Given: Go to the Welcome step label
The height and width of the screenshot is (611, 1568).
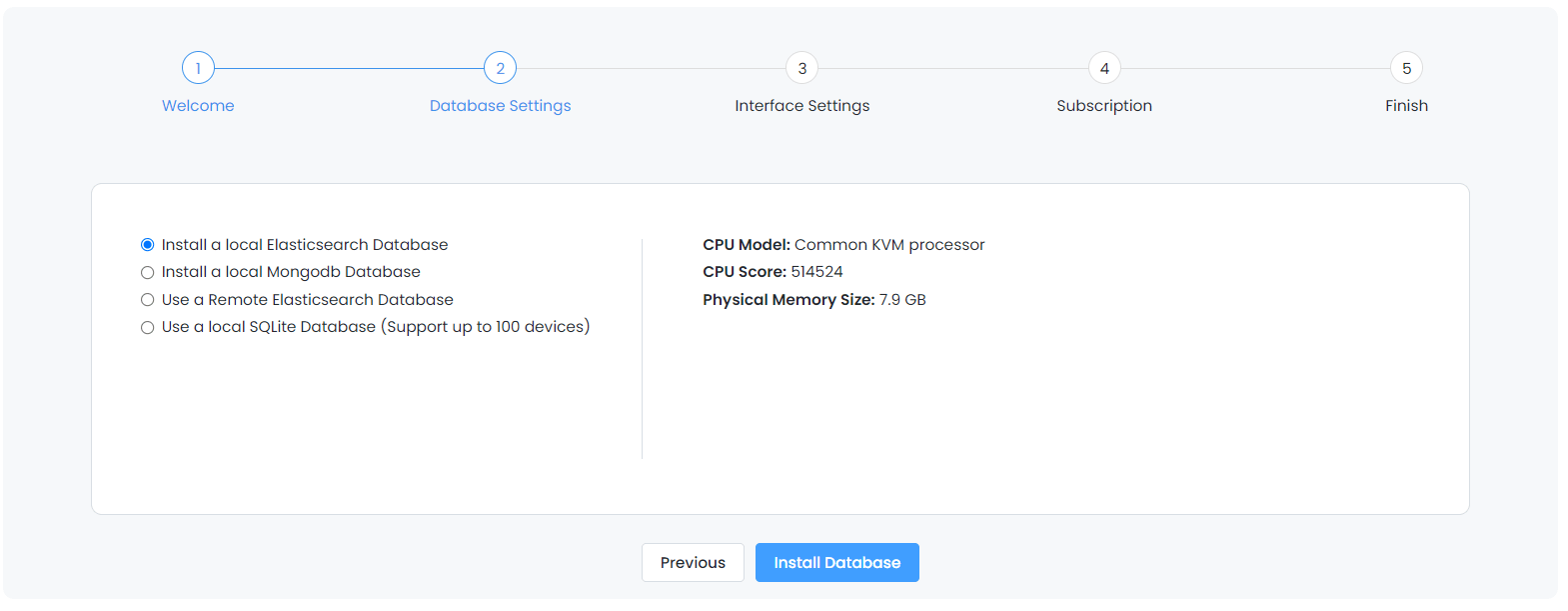Looking at the screenshot, I should [x=198, y=106].
